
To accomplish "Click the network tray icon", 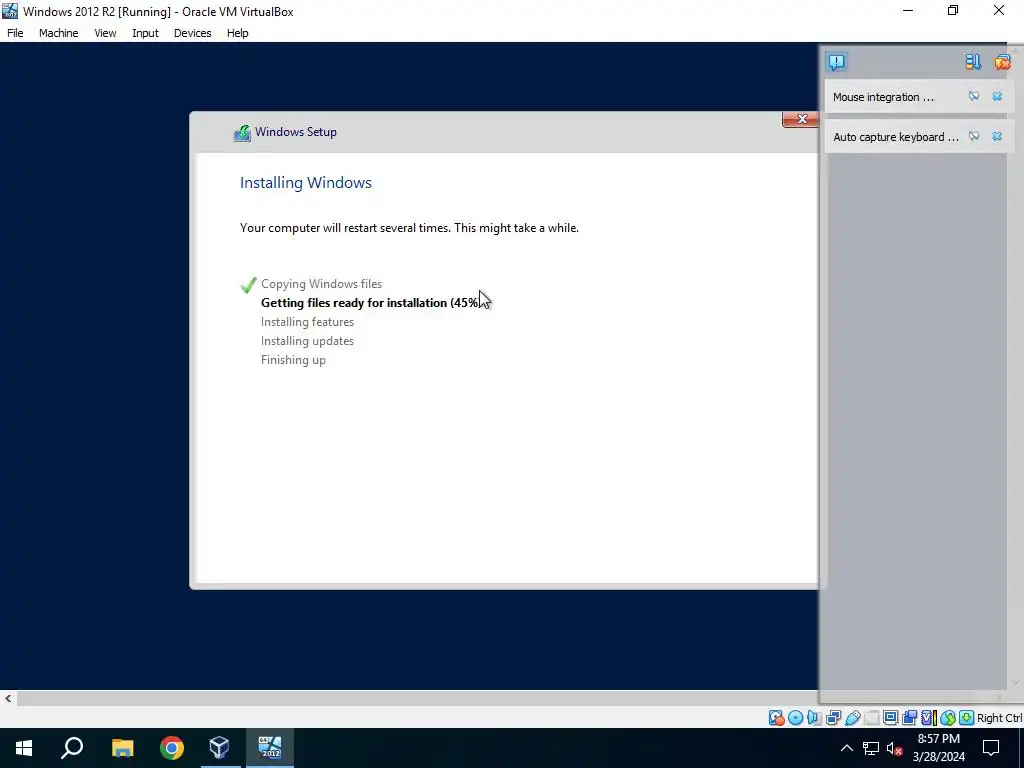I will coord(871,748).
